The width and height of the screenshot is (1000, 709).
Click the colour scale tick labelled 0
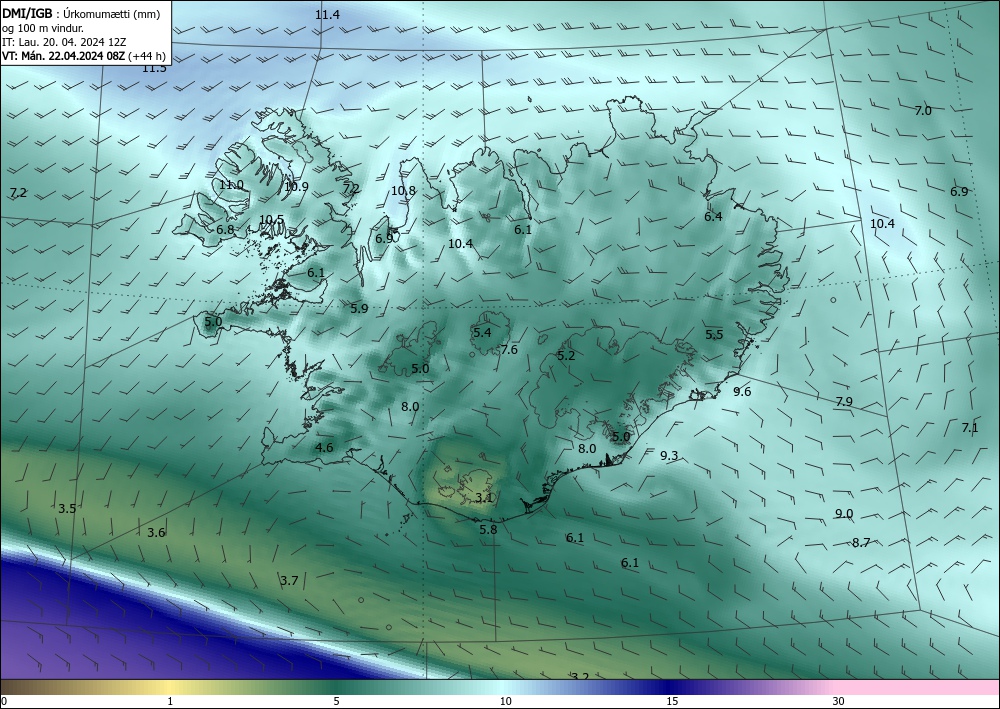tap(4, 701)
